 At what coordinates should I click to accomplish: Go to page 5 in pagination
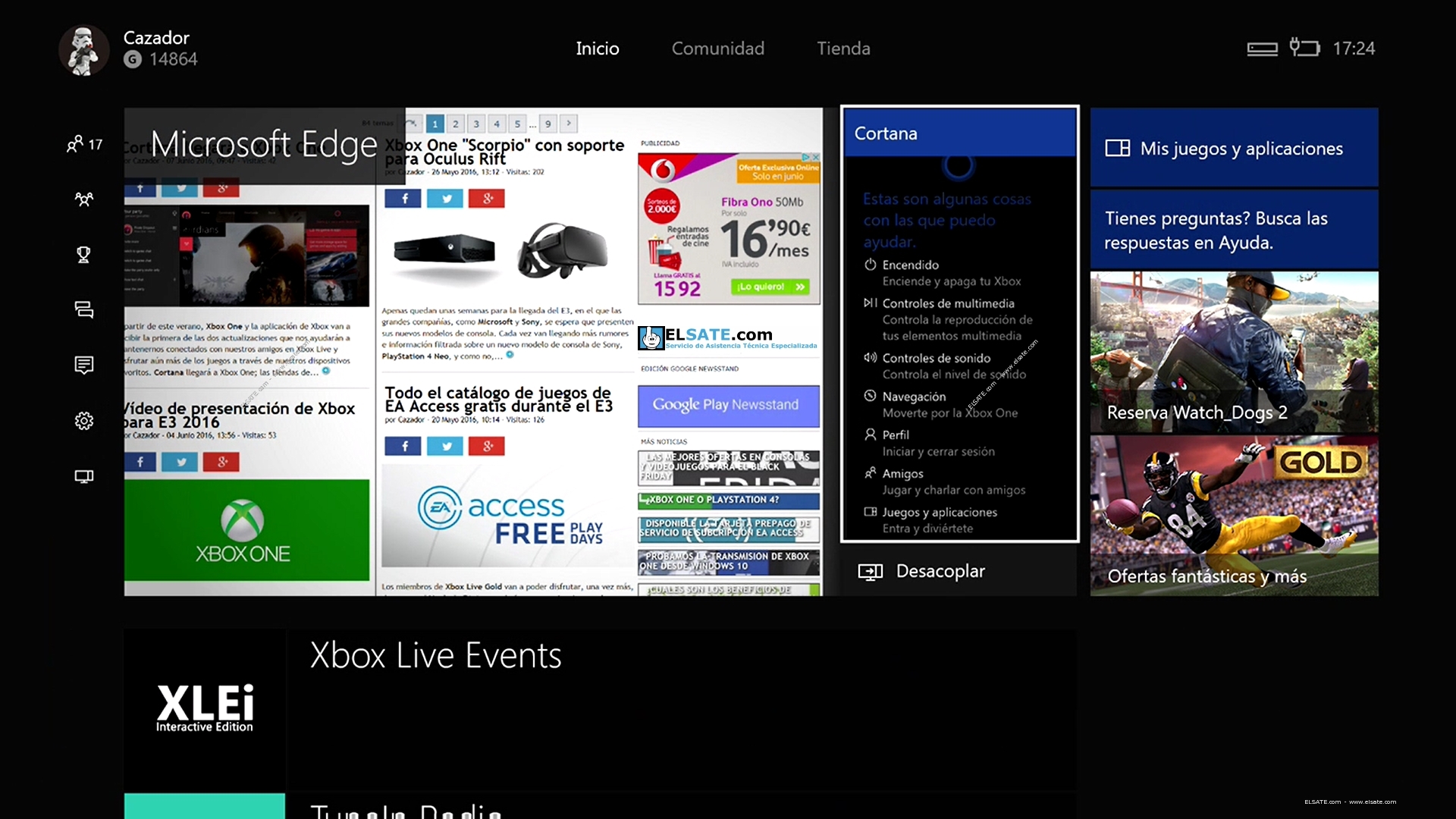click(x=517, y=124)
